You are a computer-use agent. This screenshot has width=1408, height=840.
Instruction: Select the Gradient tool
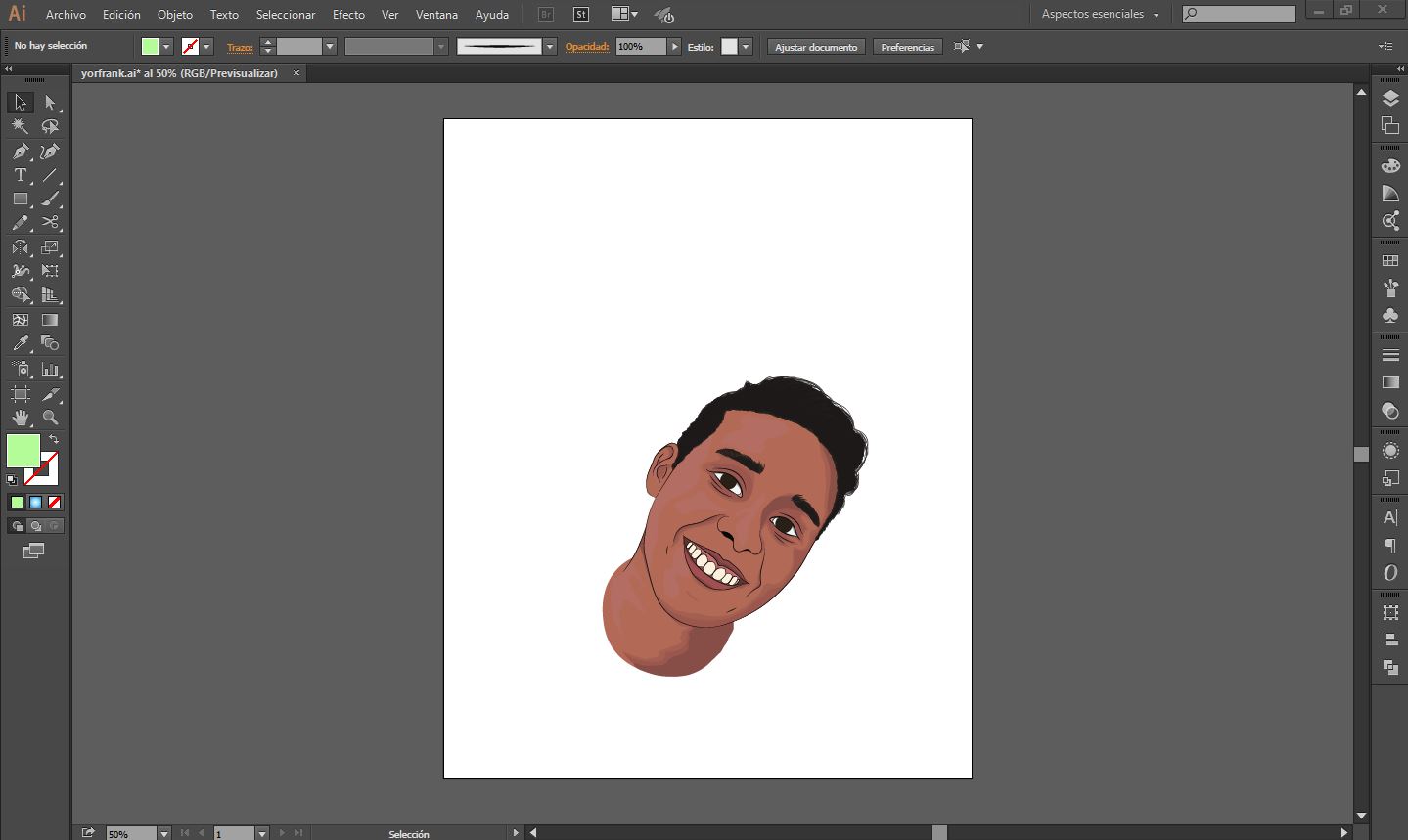50,320
